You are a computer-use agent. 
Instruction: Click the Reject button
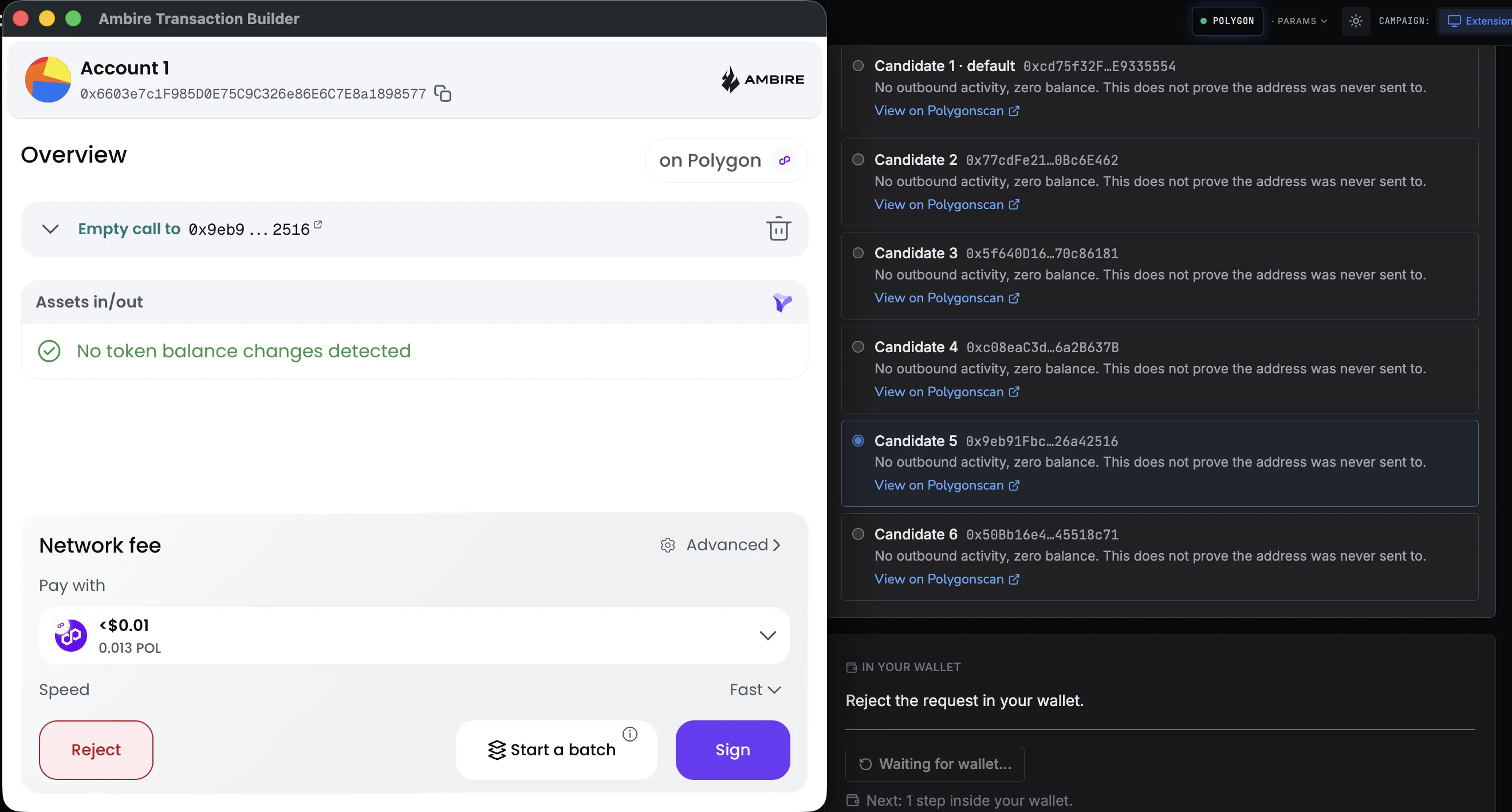96,750
